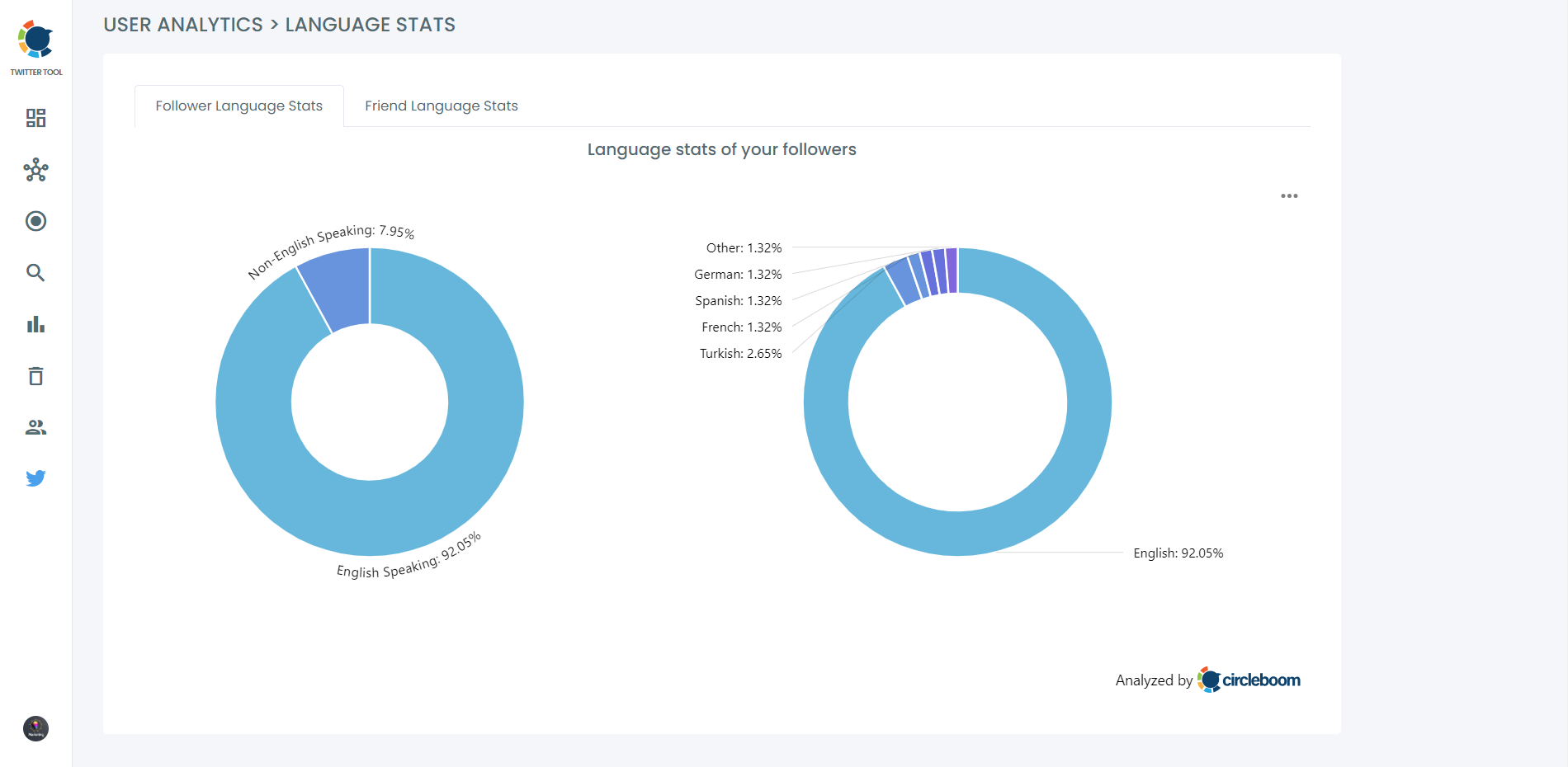Click the English: 92.05% label on right chart

click(x=1178, y=553)
